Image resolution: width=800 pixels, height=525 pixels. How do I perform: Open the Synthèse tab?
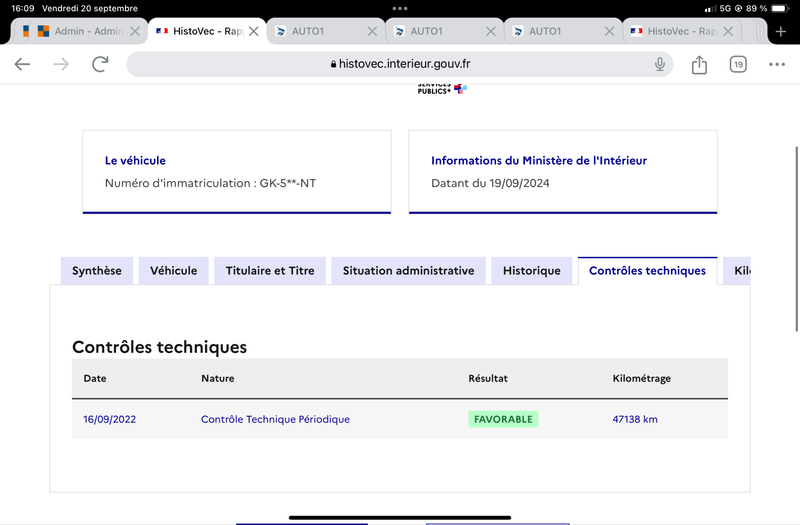pyautogui.click(x=97, y=271)
